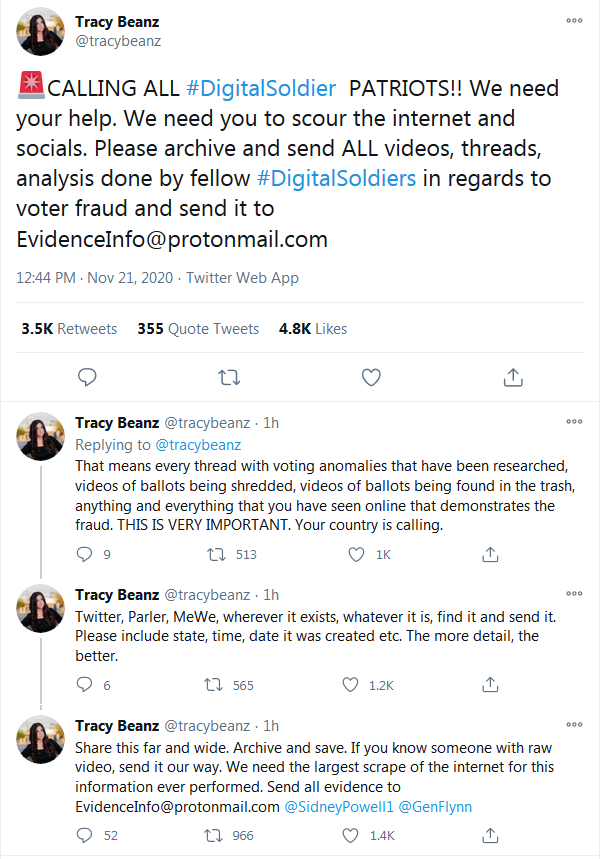Retweet the reply with 513 retweets
This screenshot has height=859, width=601.
216,554
